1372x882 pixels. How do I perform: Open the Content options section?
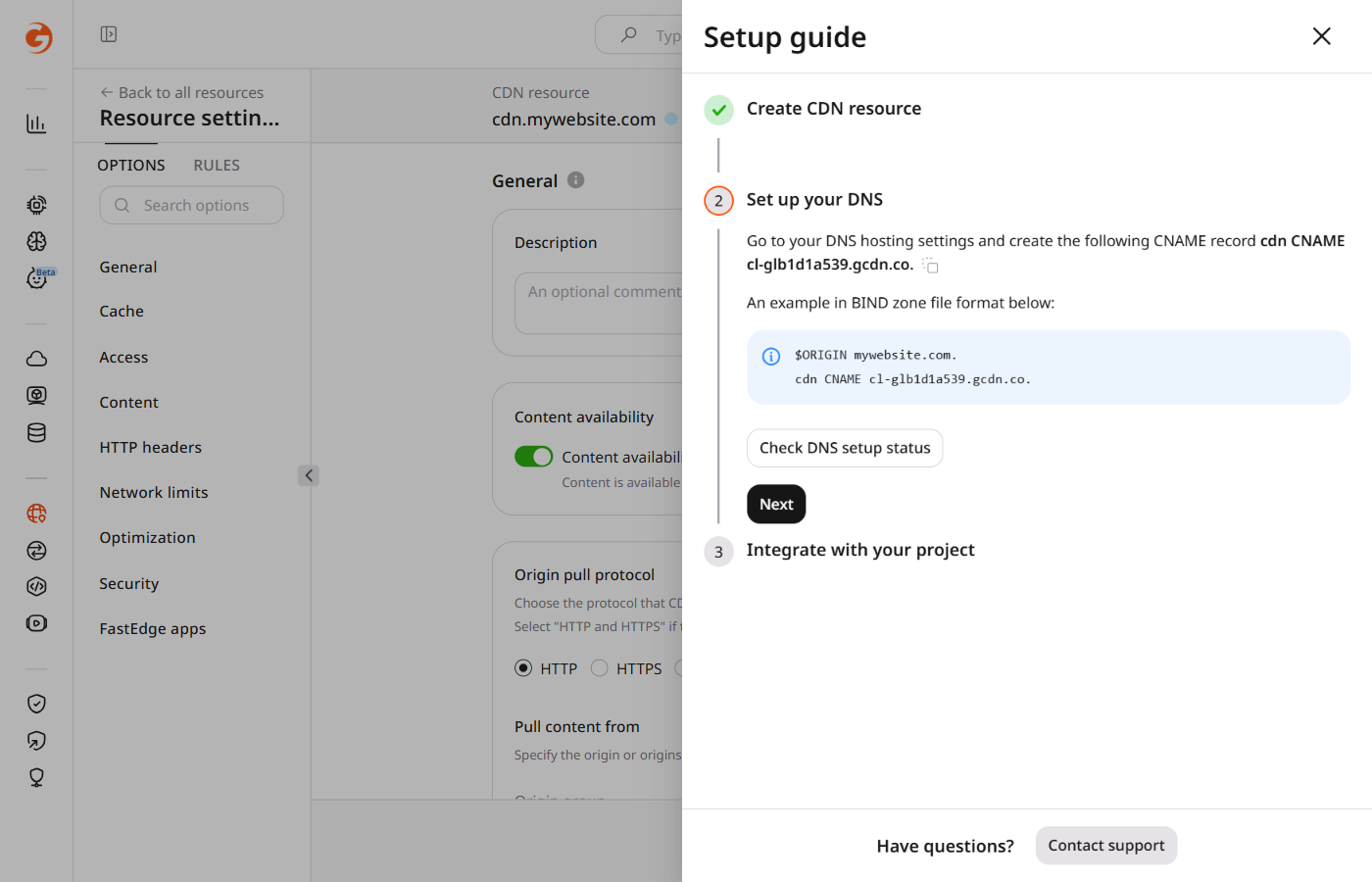(x=128, y=403)
